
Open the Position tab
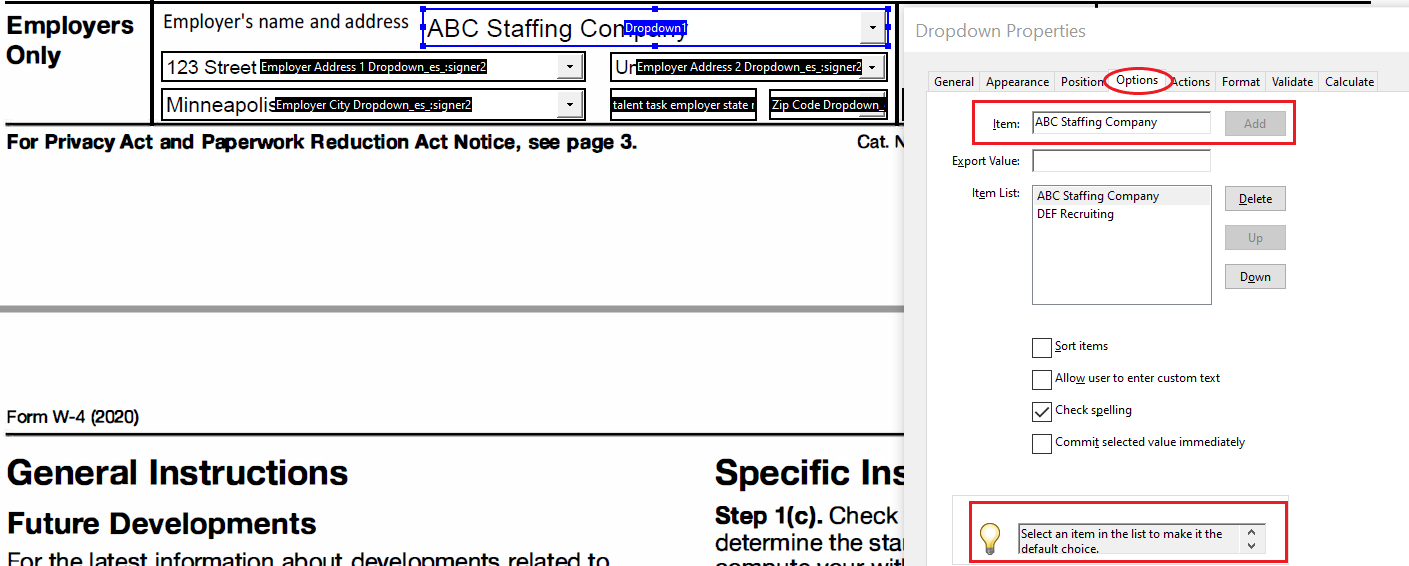[x=1082, y=82]
